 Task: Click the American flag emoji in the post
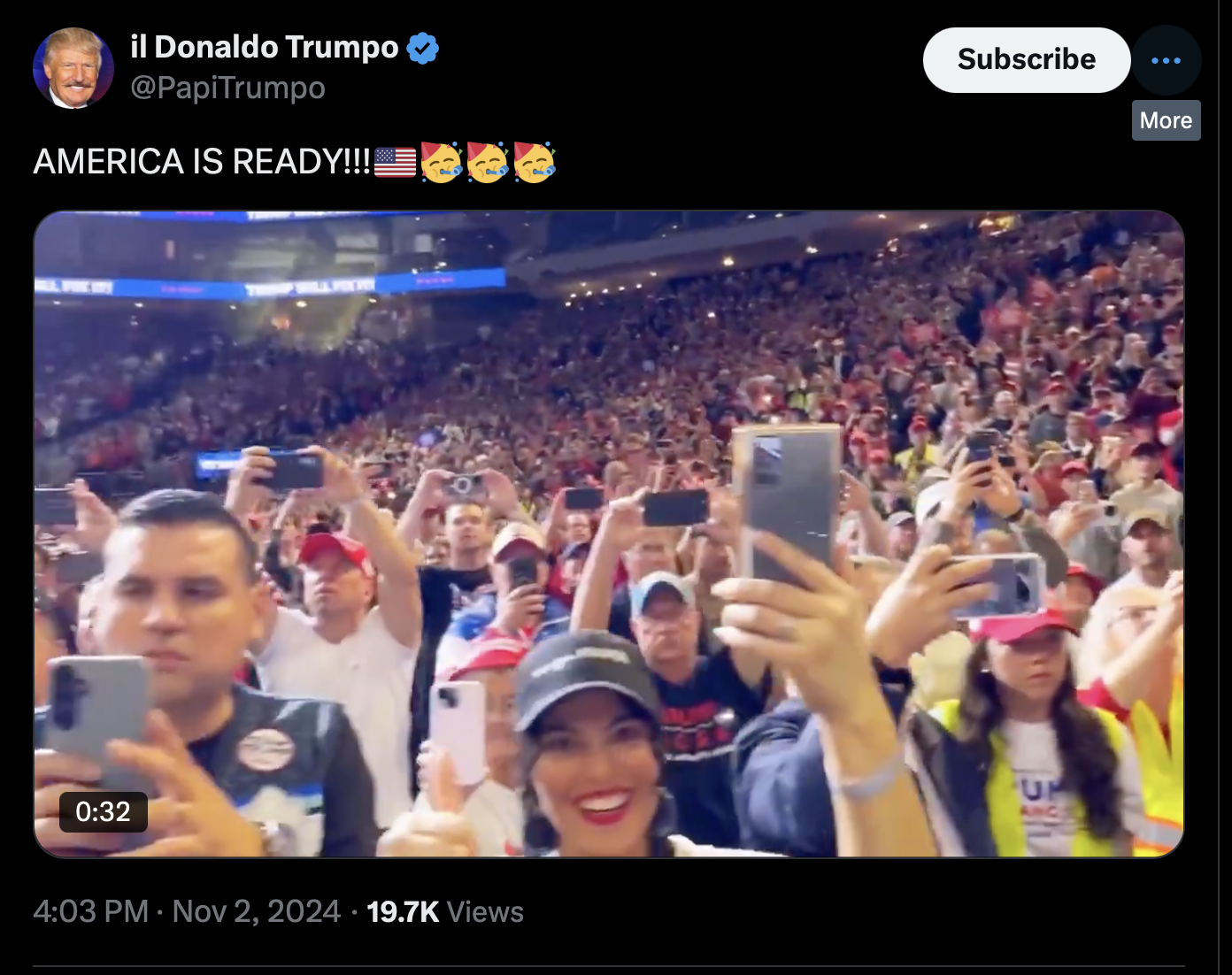pos(395,162)
